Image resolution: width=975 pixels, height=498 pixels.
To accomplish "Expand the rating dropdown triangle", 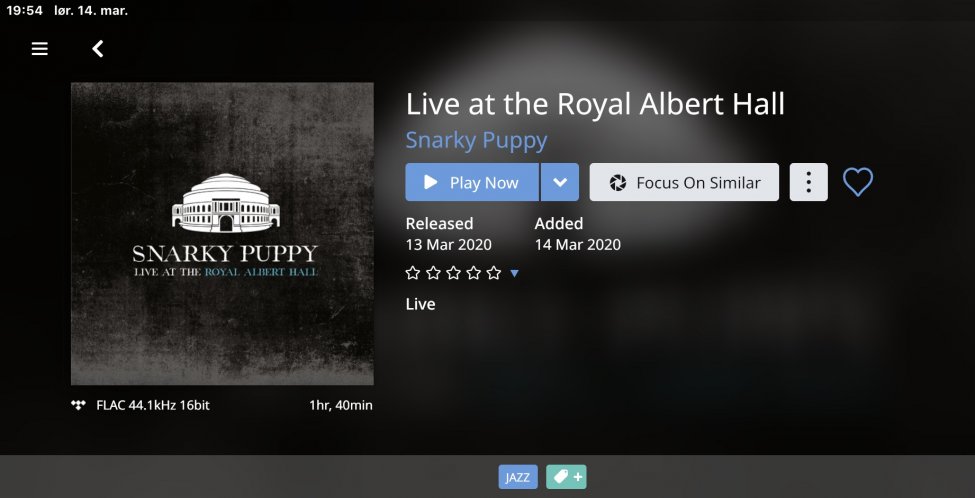I will [514, 273].
